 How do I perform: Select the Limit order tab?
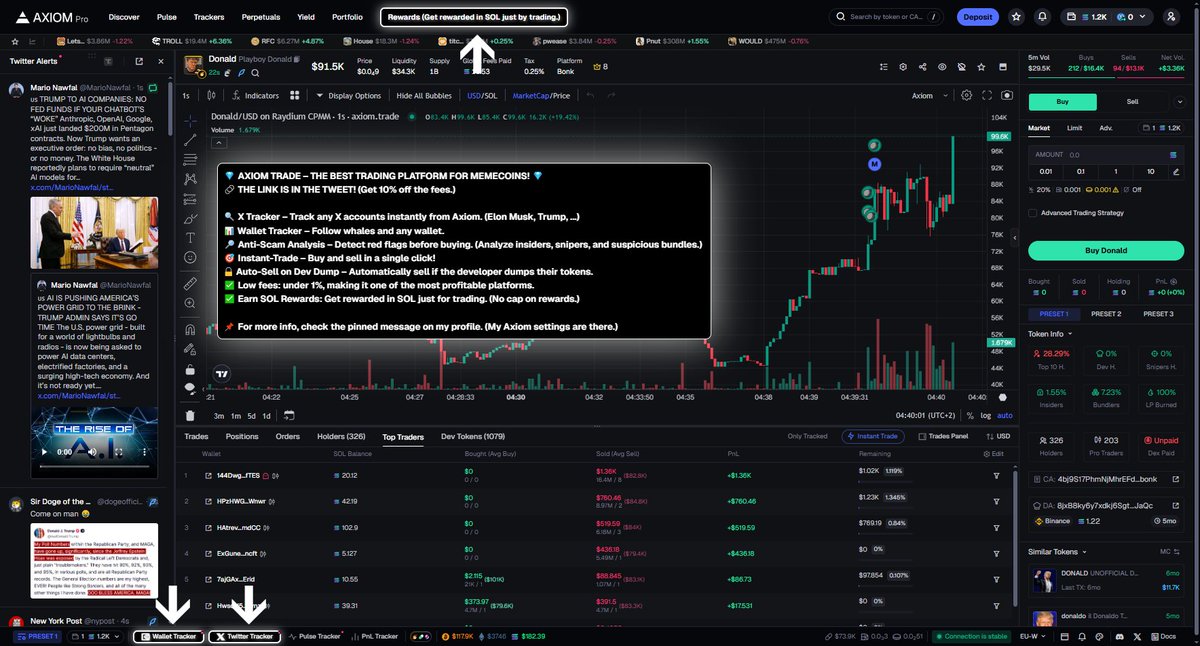pos(1074,128)
